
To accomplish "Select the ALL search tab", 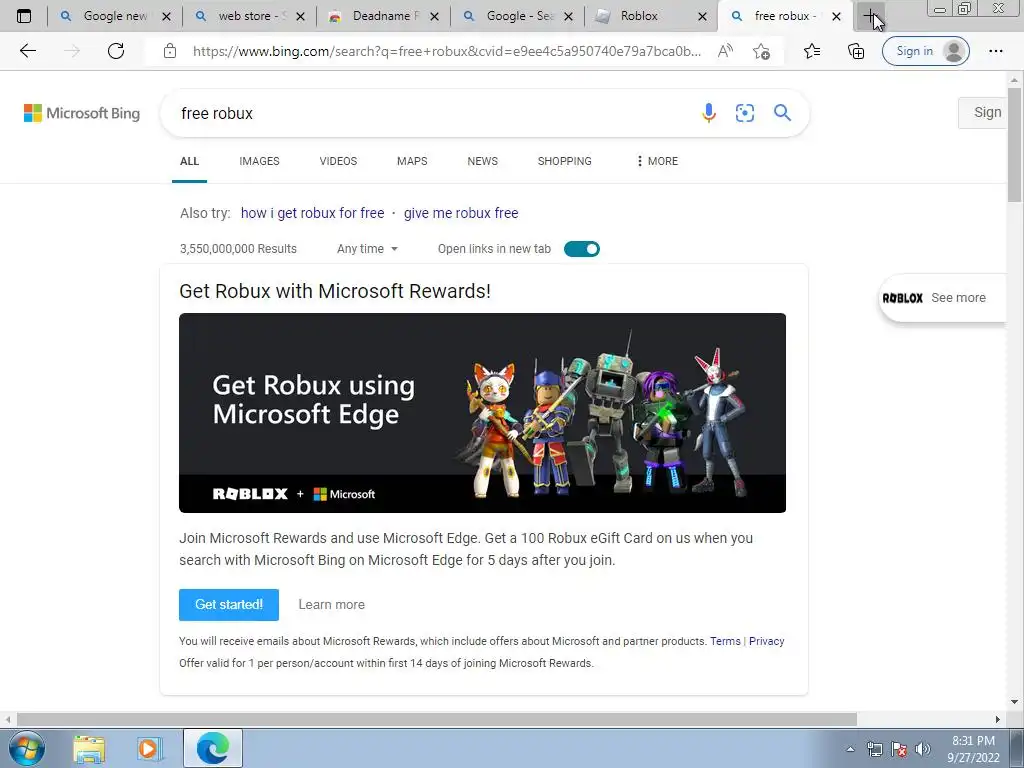I will click(189, 161).
